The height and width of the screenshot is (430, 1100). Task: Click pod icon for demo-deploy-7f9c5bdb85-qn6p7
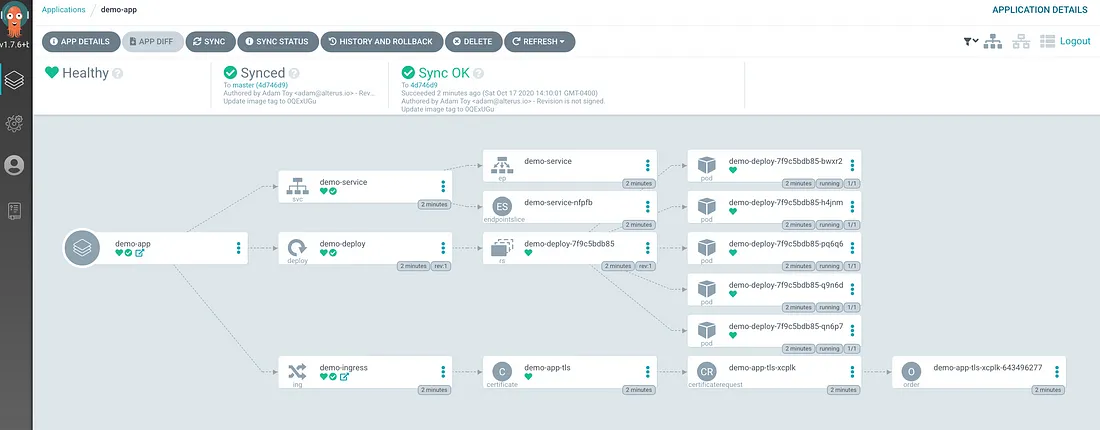pos(706,330)
